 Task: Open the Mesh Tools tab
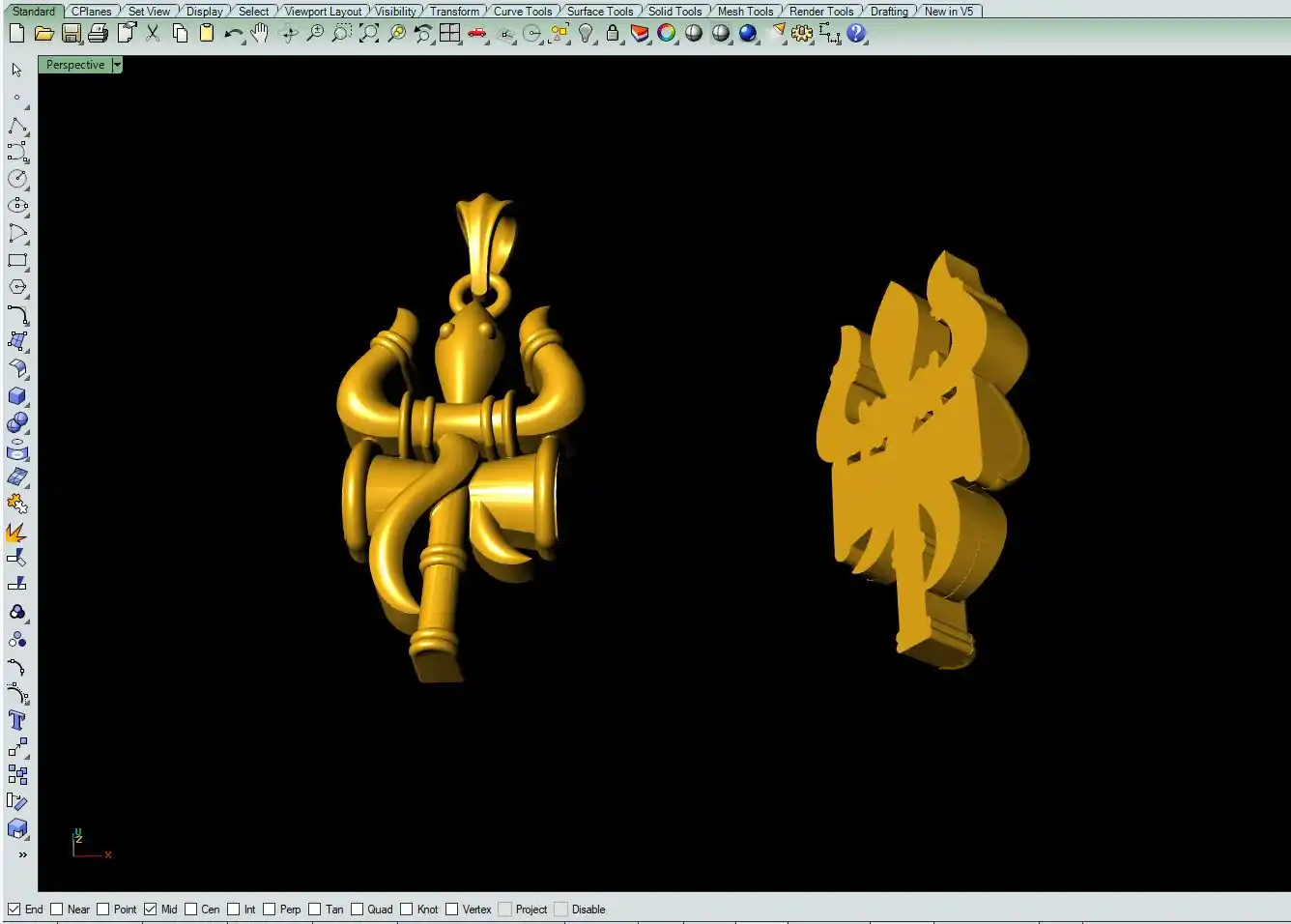click(745, 12)
